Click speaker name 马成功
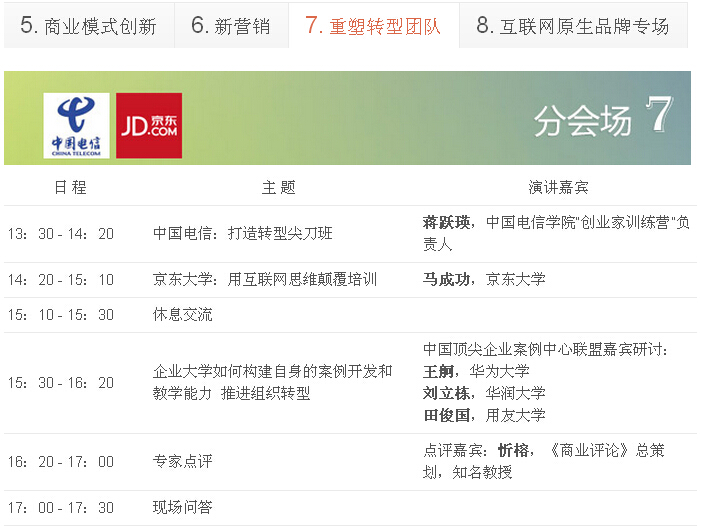 (x=447, y=279)
